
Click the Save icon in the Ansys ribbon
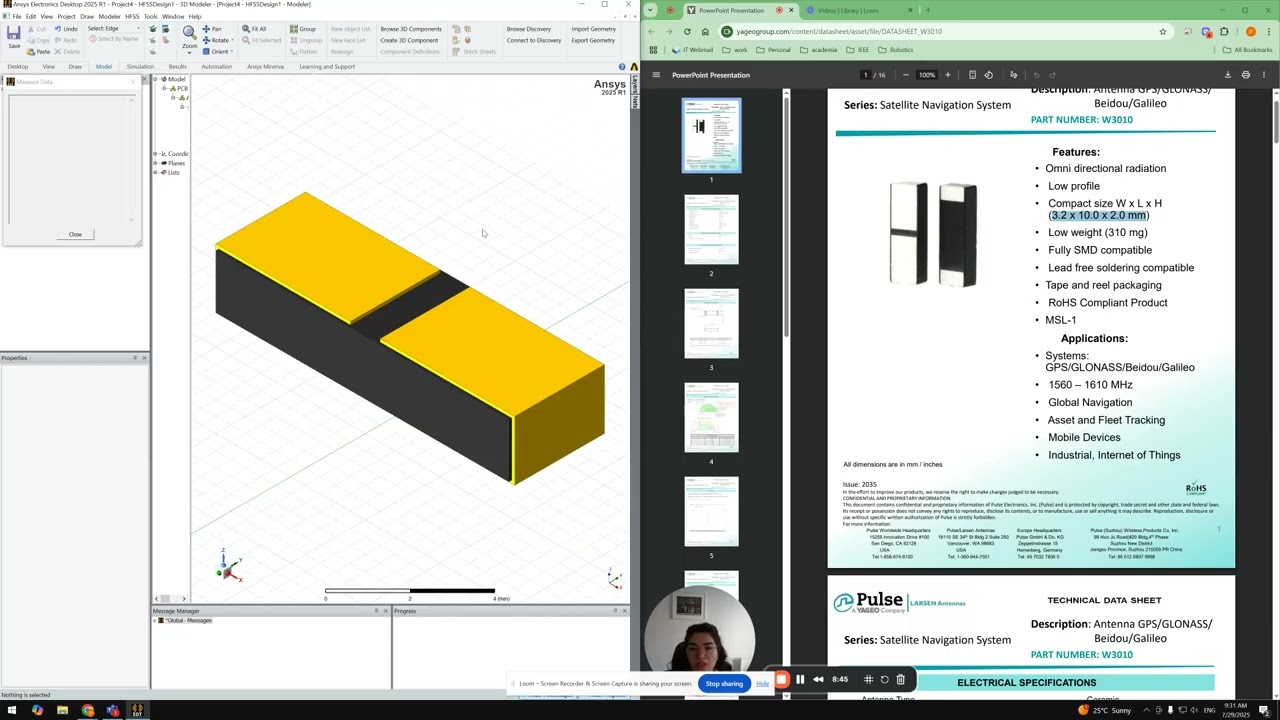[13, 36]
